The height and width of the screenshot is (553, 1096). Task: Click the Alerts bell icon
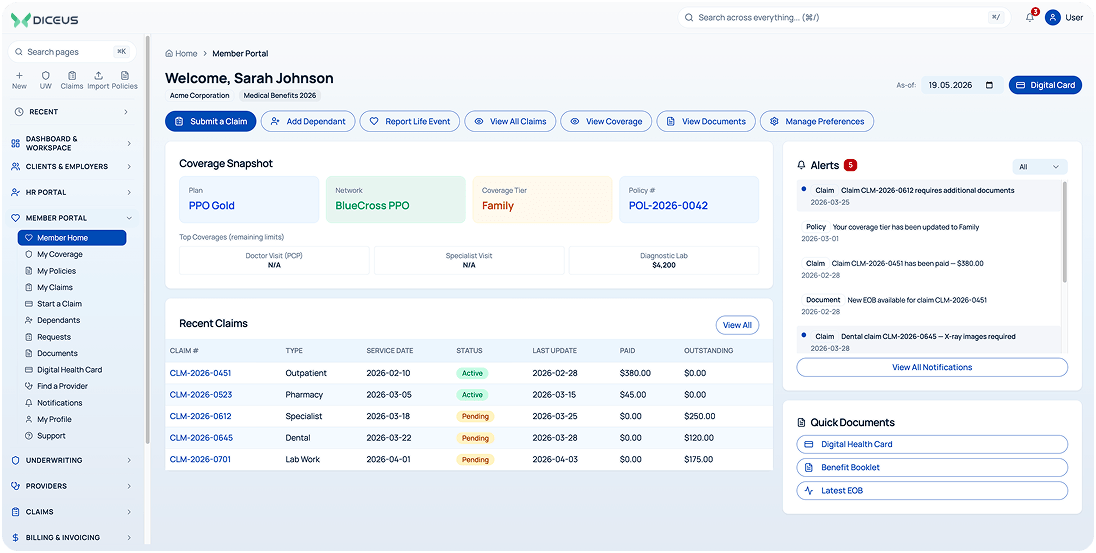tap(802, 166)
